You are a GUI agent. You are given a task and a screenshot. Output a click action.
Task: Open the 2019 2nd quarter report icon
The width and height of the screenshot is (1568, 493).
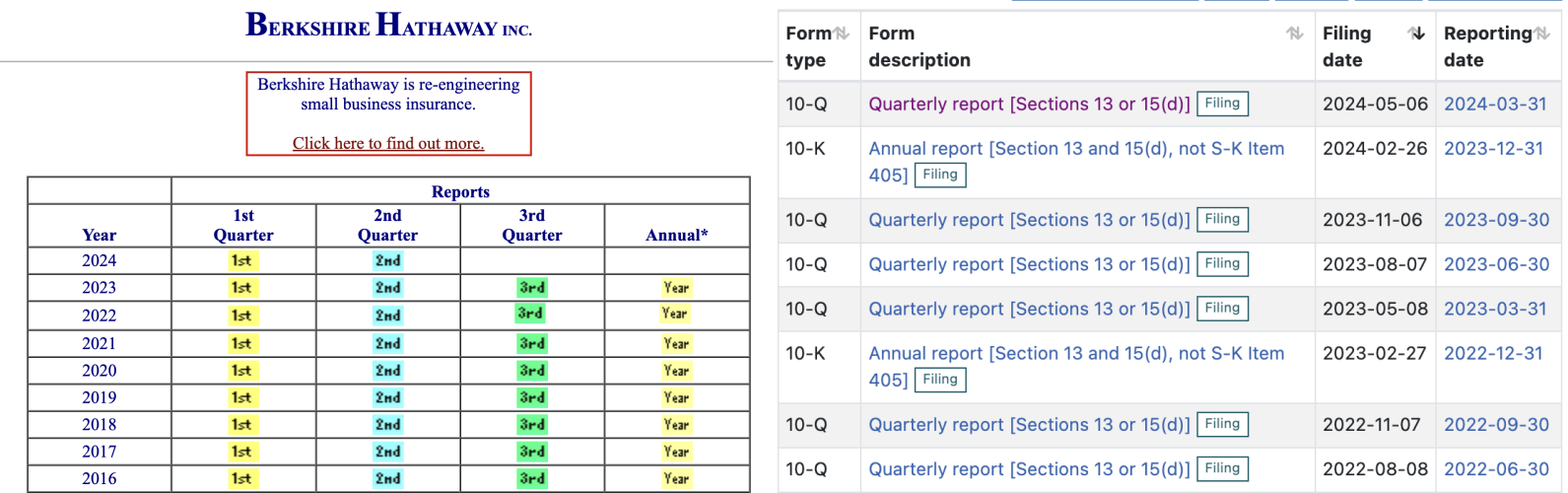point(387,397)
